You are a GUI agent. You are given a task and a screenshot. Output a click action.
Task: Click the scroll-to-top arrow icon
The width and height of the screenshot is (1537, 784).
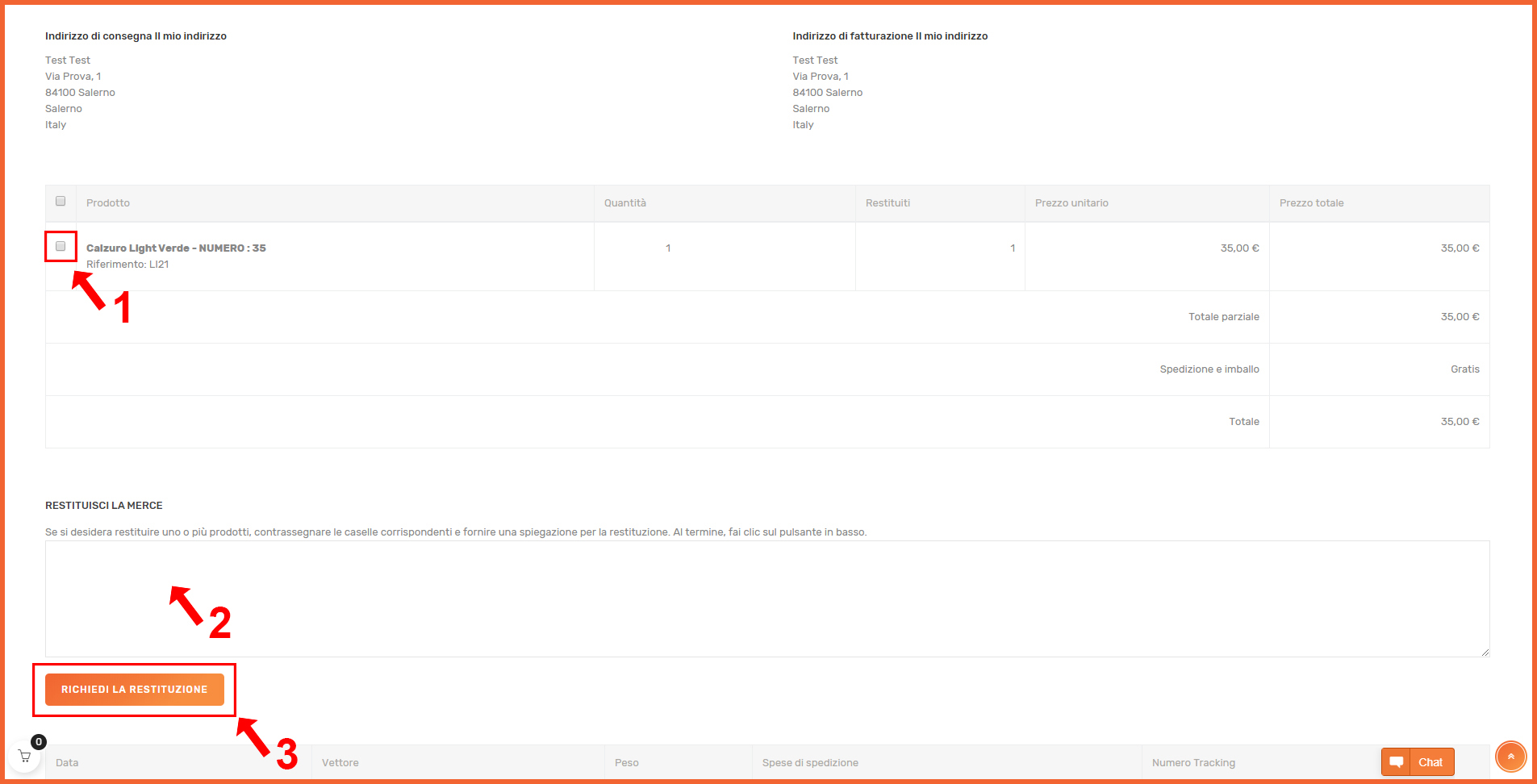click(1510, 757)
